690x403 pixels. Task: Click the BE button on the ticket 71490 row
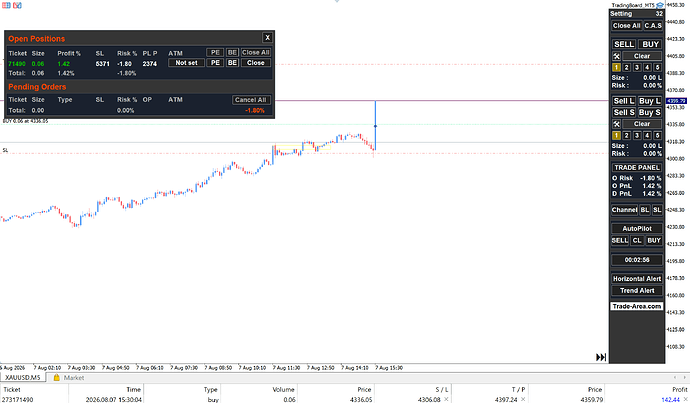click(x=232, y=63)
